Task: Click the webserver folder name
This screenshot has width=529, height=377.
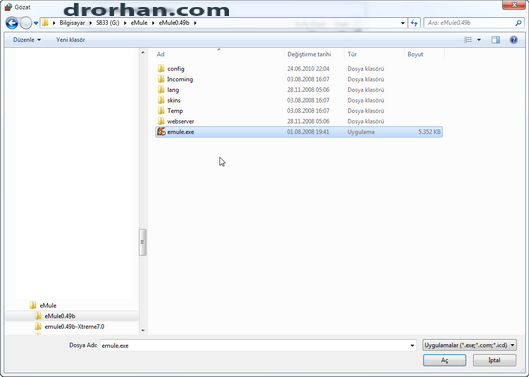Action: point(180,121)
